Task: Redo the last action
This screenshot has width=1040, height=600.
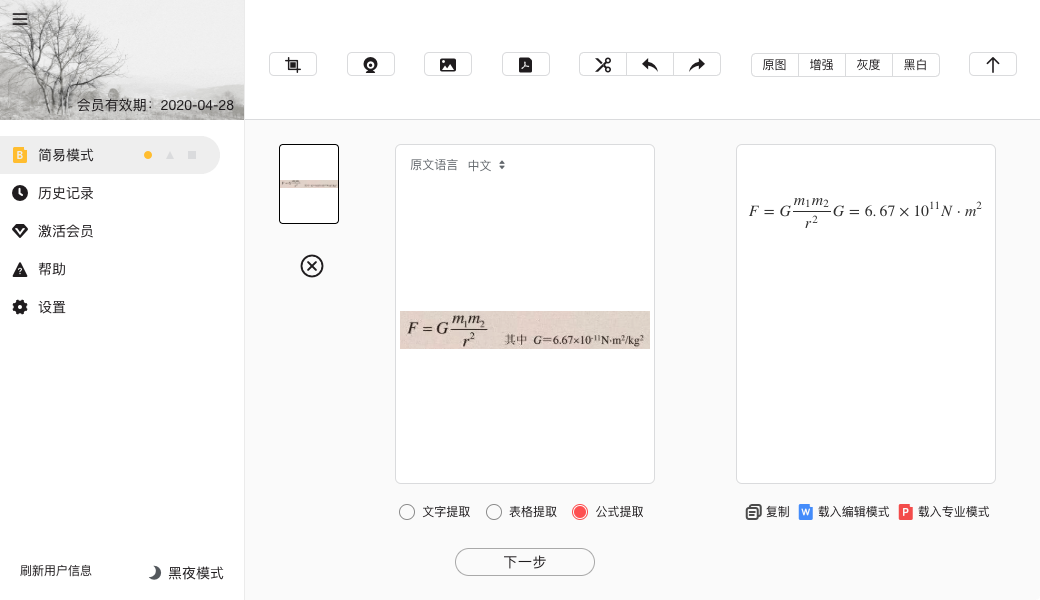Action: [x=696, y=63]
